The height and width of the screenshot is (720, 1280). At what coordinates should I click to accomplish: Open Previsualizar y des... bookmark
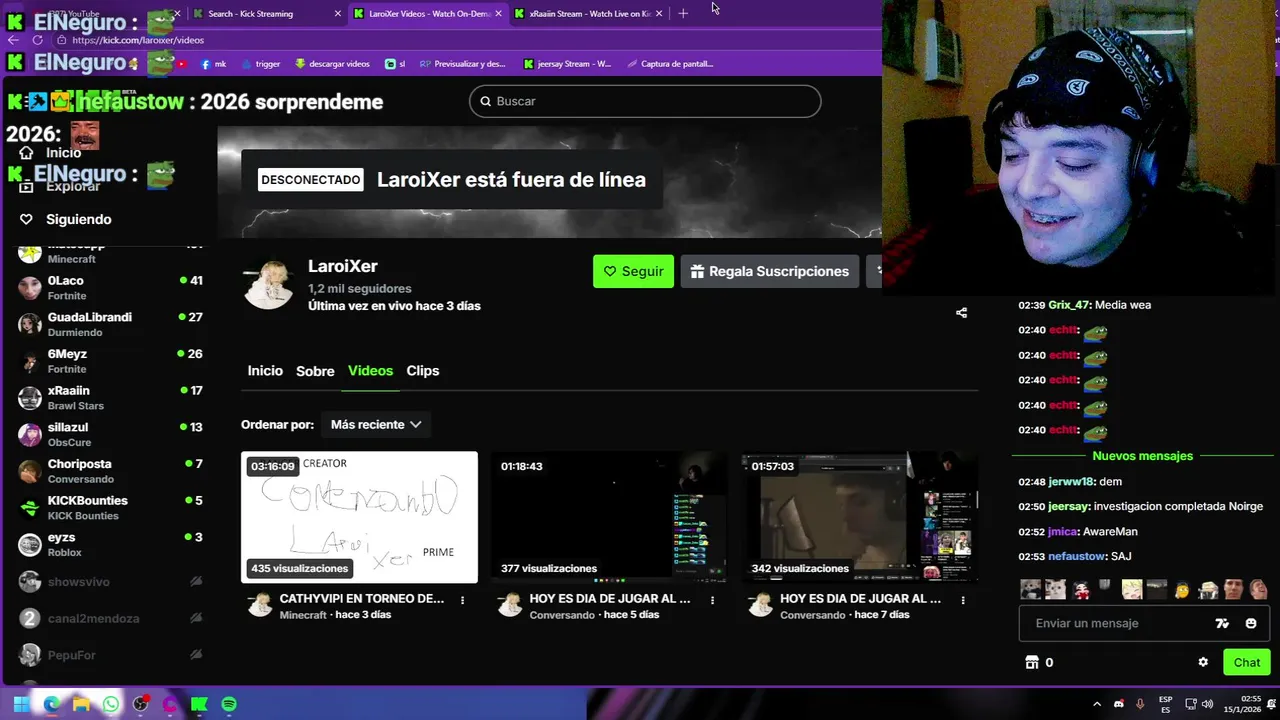tap(463, 64)
